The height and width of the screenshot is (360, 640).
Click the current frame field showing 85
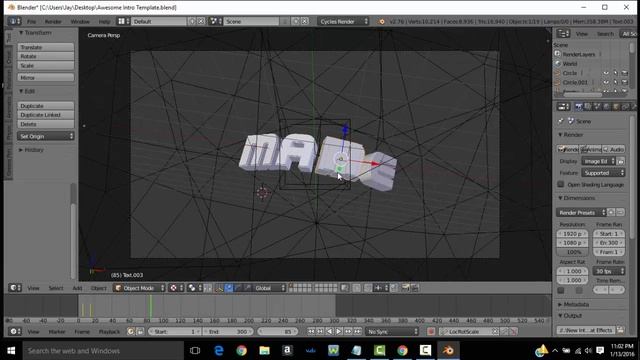click(x=278, y=331)
